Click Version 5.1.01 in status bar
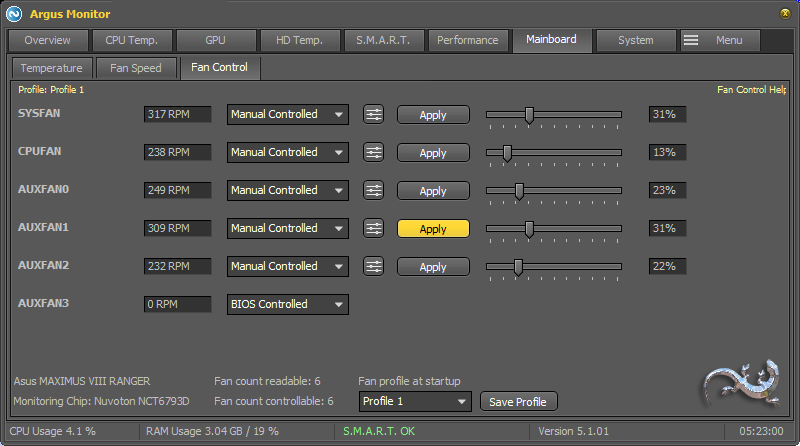Image resolution: width=800 pixels, height=446 pixels. (573, 431)
